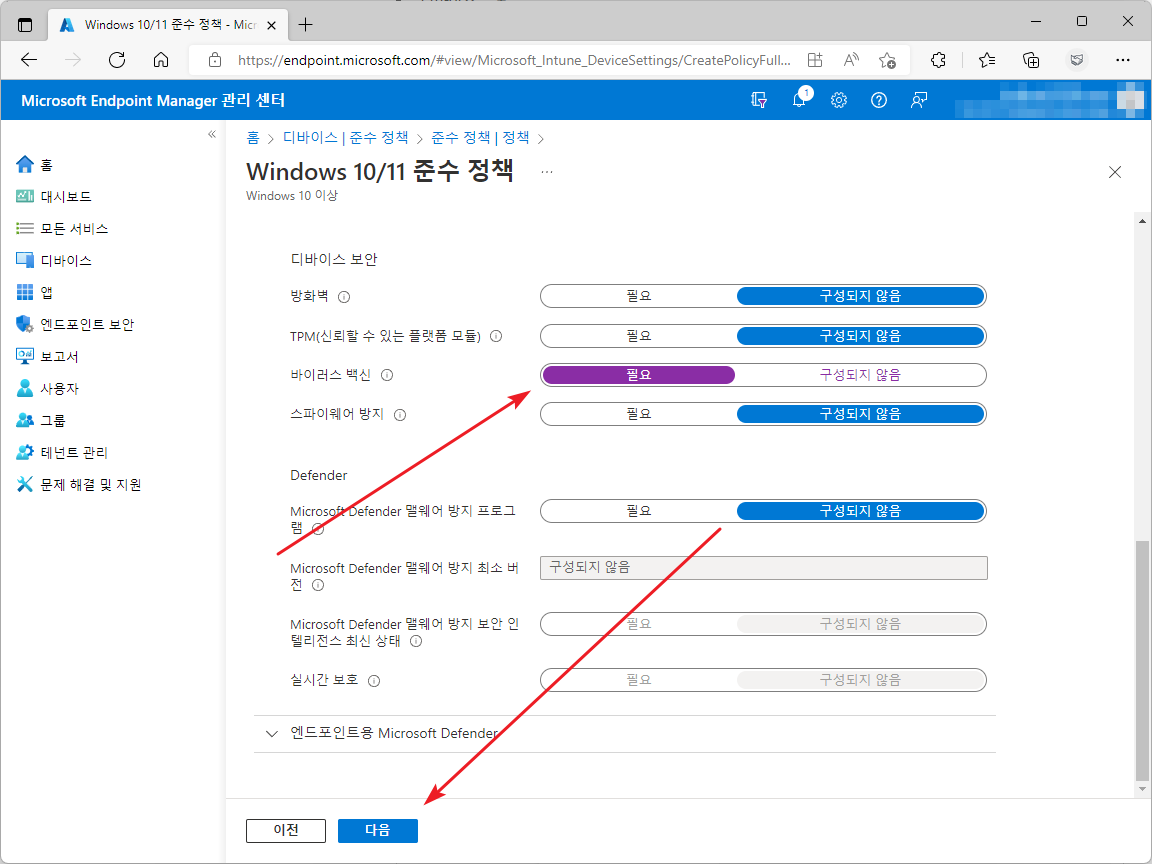Set 방화벽 toggle to 필요
Screen dimensions: 1152x864
pos(638,296)
